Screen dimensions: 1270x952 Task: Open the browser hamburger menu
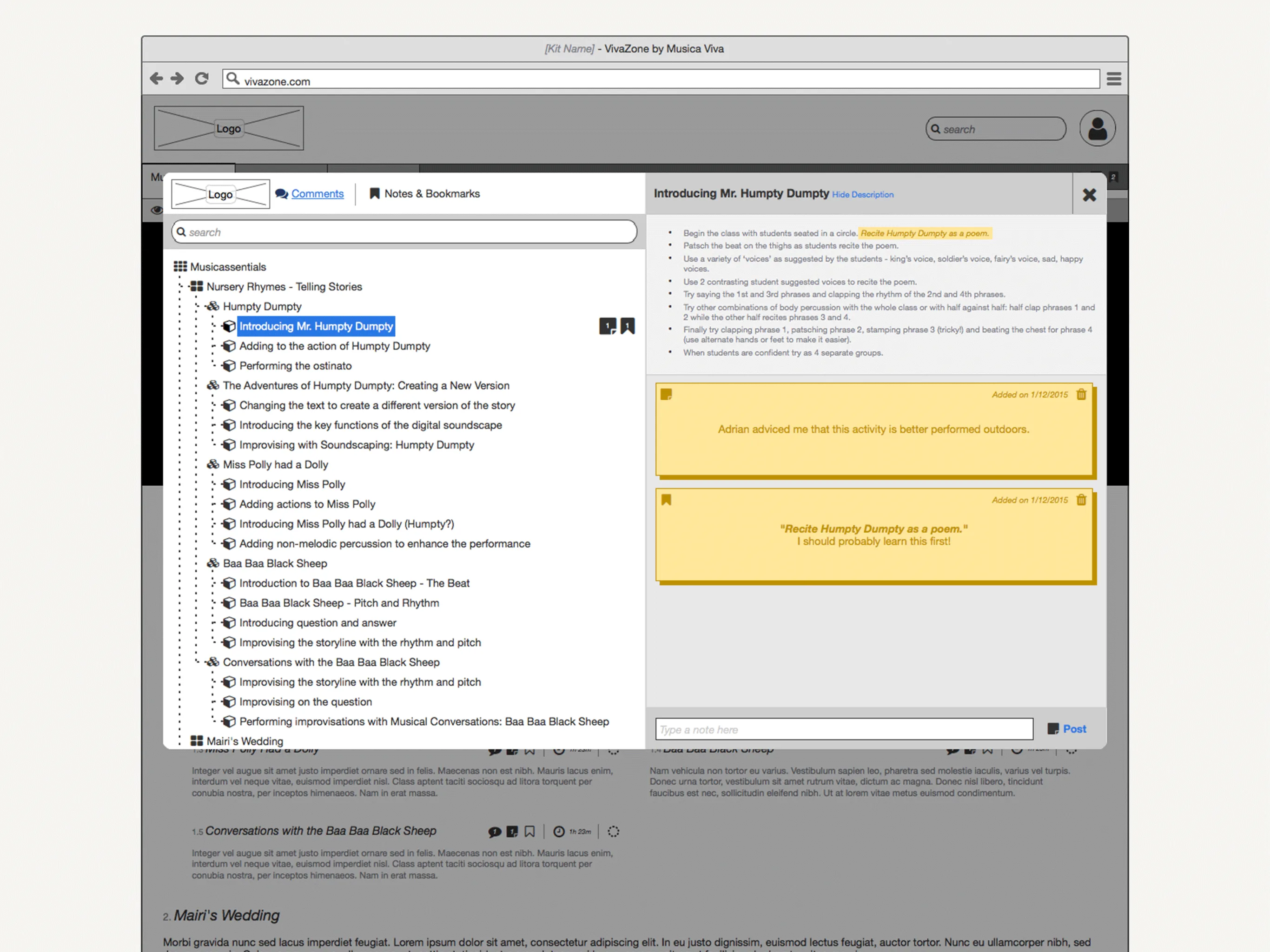[1113, 79]
